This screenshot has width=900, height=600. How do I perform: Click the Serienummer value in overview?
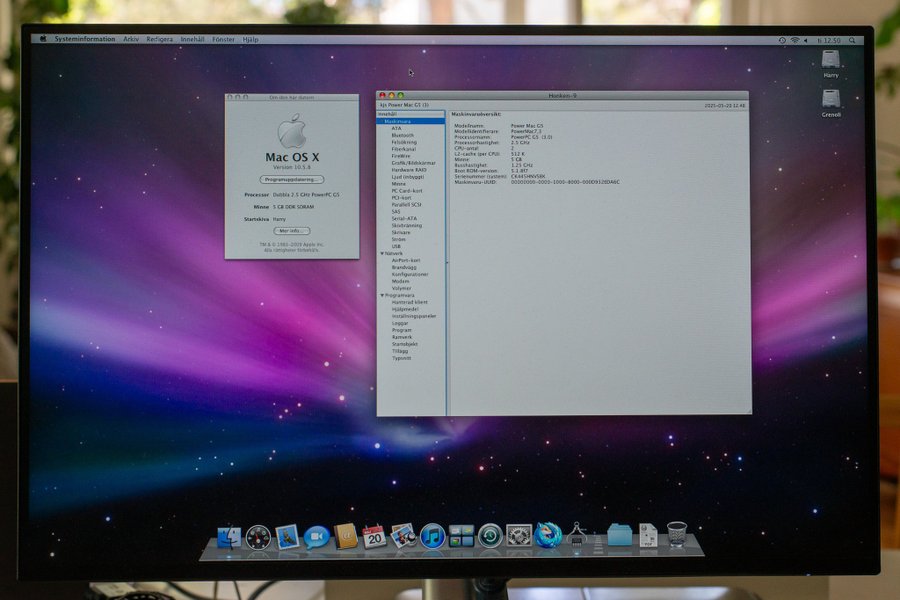click(x=528, y=176)
